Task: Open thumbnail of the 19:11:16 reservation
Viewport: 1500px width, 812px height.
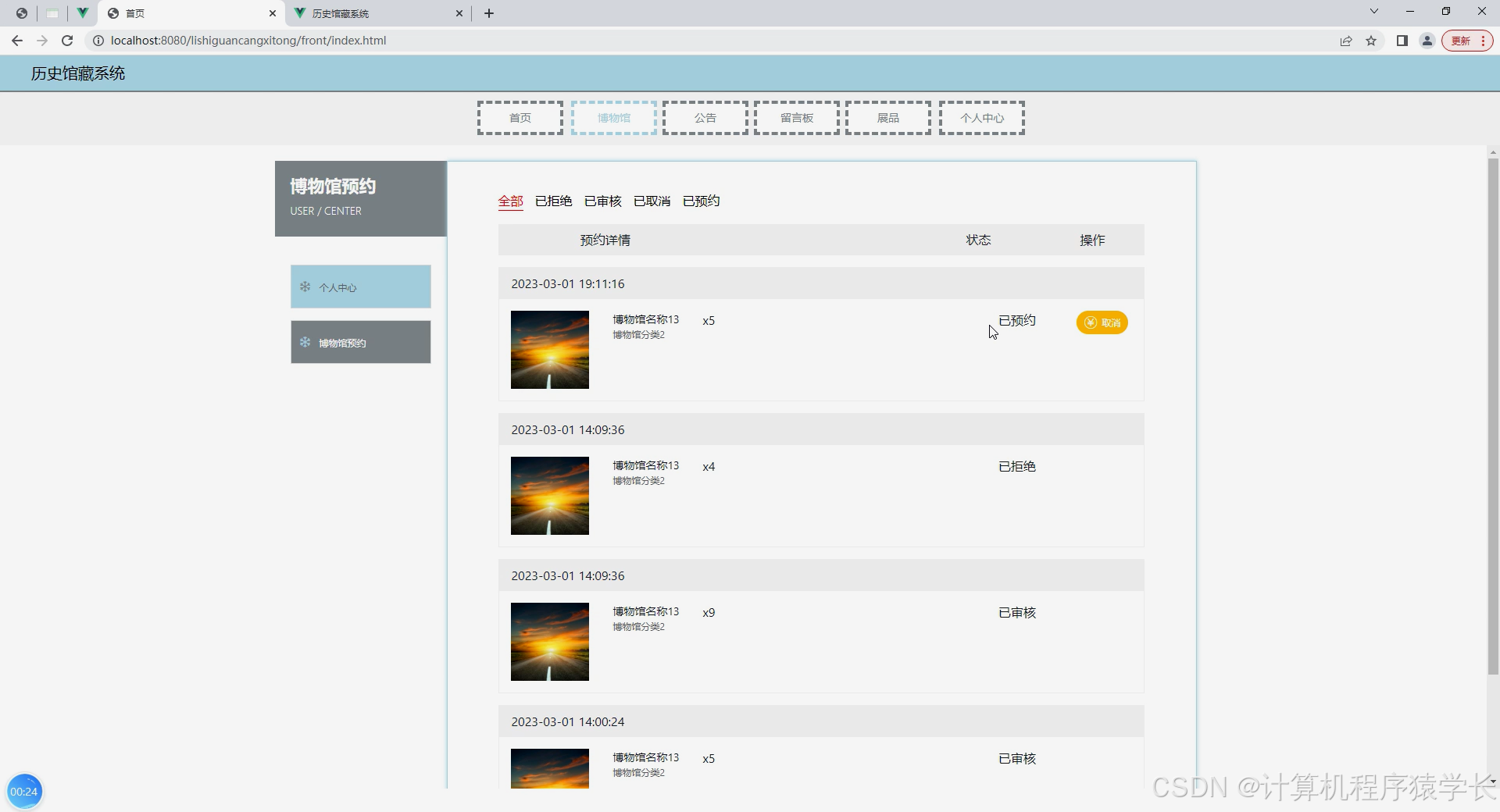Action: click(x=550, y=350)
